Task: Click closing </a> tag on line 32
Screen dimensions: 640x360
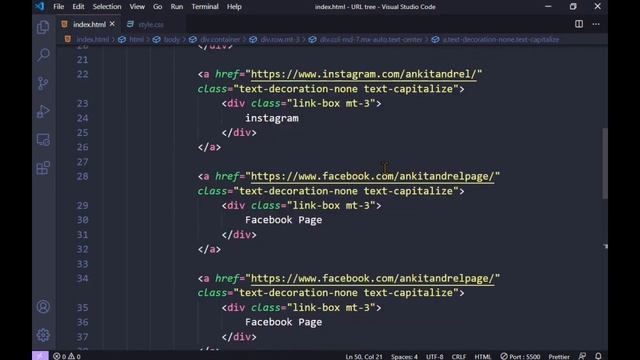Action: click(209, 249)
